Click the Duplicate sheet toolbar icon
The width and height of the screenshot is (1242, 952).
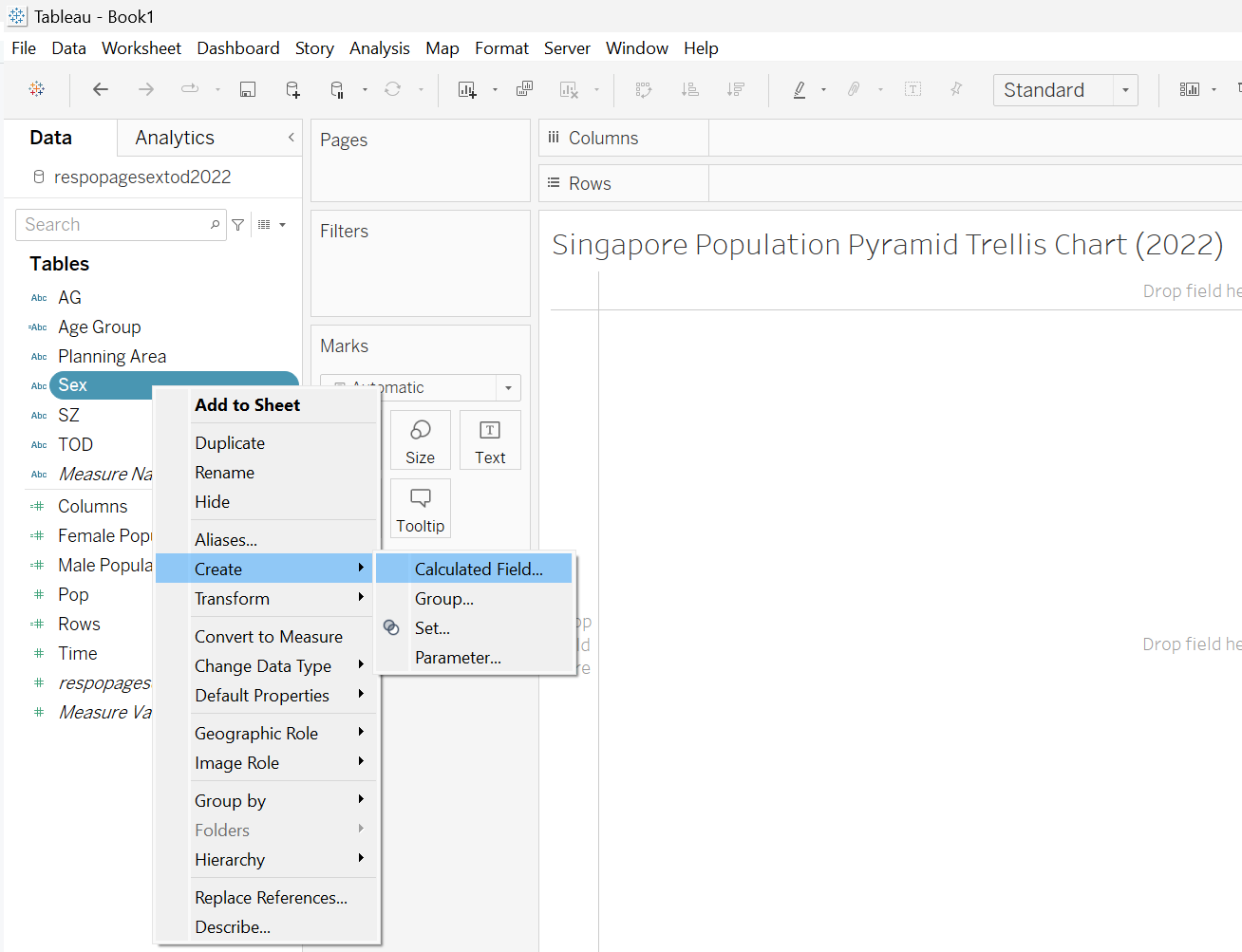coord(524,89)
